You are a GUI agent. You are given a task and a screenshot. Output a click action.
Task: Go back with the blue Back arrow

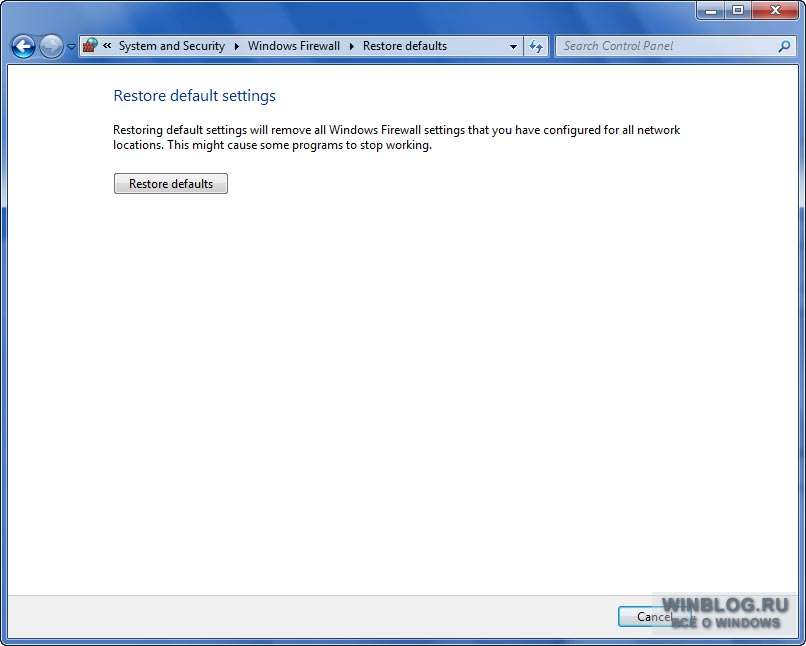click(23, 47)
